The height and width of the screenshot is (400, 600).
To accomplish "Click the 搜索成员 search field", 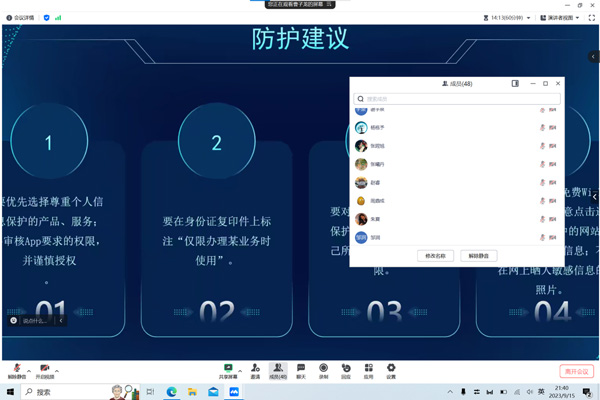I will (457, 99).
